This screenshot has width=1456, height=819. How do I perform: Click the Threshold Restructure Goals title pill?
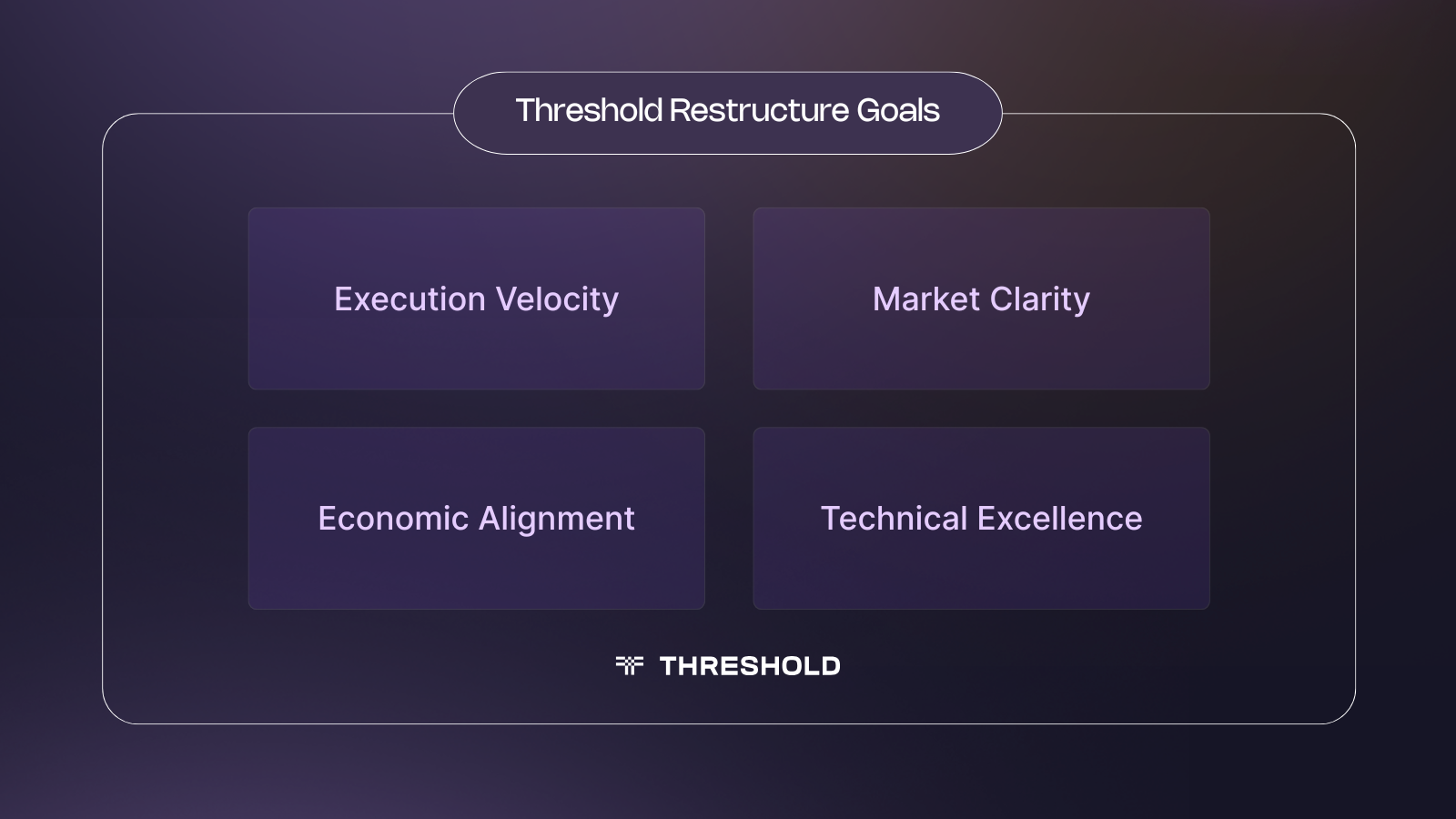tap(728, 113)
